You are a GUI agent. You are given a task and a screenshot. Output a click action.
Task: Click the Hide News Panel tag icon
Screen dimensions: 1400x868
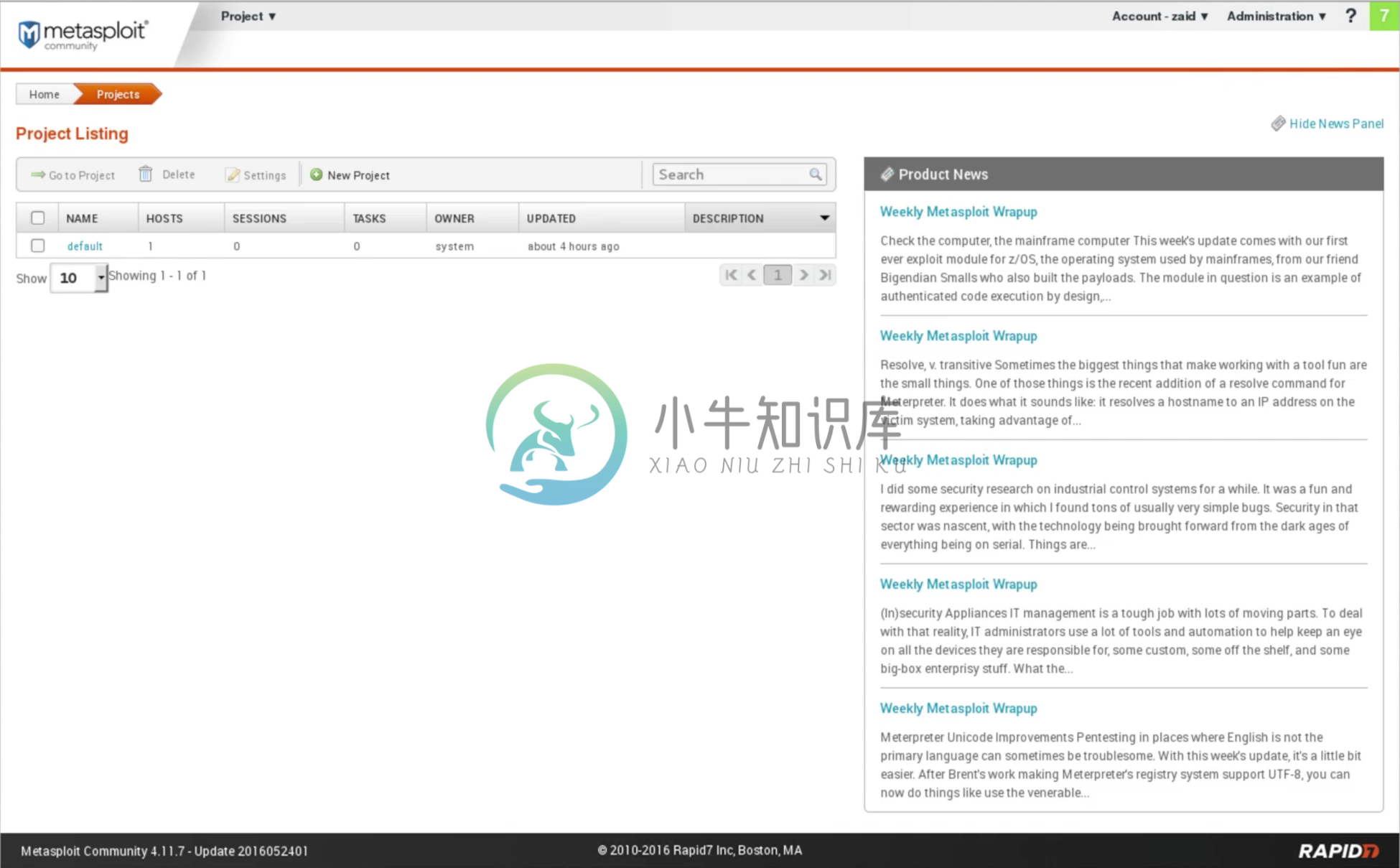pos(1278,123)
